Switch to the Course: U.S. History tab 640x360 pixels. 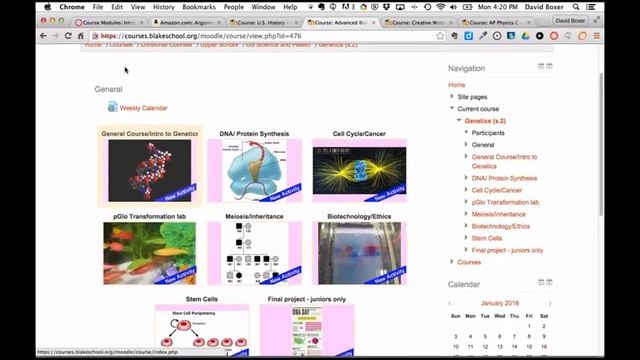pyautogui.click(x=263, y=22)
